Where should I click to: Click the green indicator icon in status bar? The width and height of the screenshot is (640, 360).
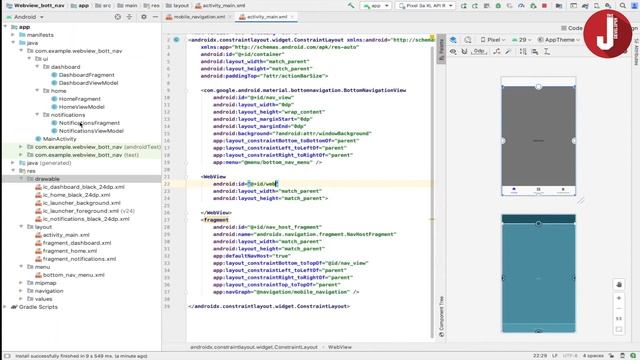point(633,356)
